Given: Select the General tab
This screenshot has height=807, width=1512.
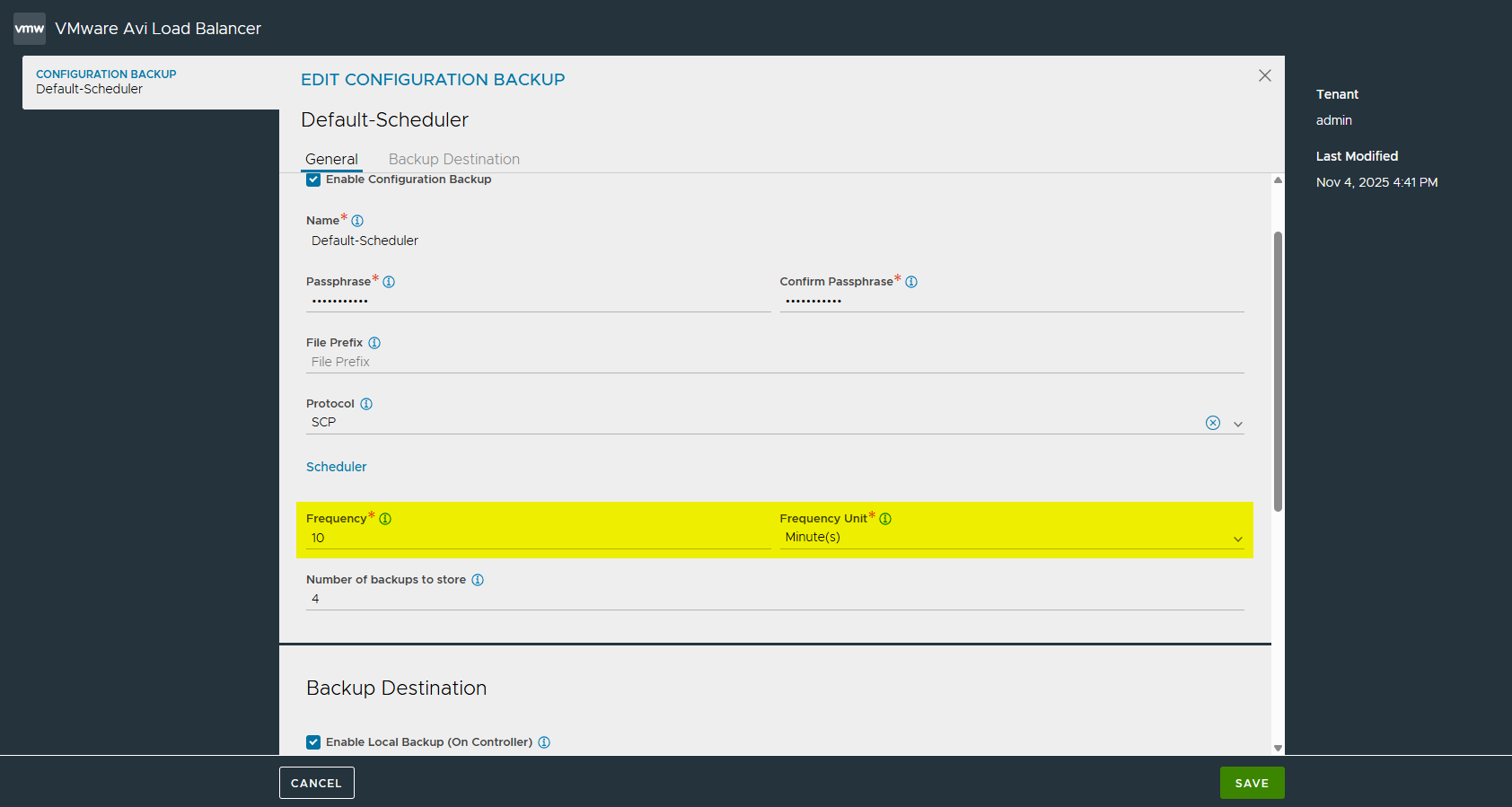Looking at the screenshot, I should 331,159.
